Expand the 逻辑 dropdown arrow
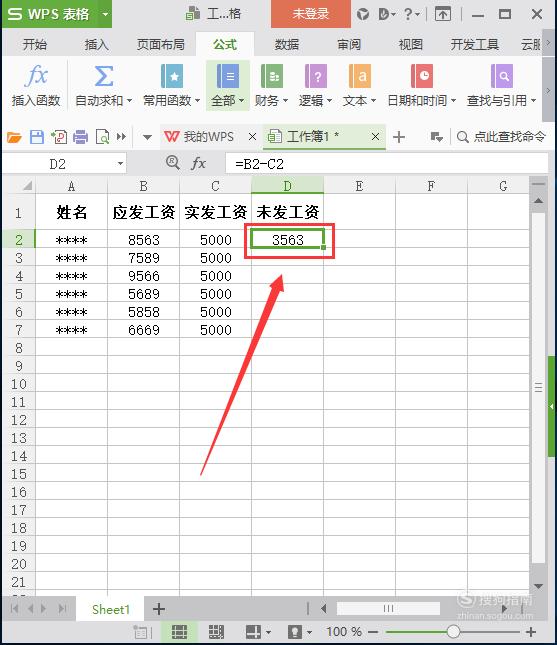557x645 pixels. (x=329, y=100)
